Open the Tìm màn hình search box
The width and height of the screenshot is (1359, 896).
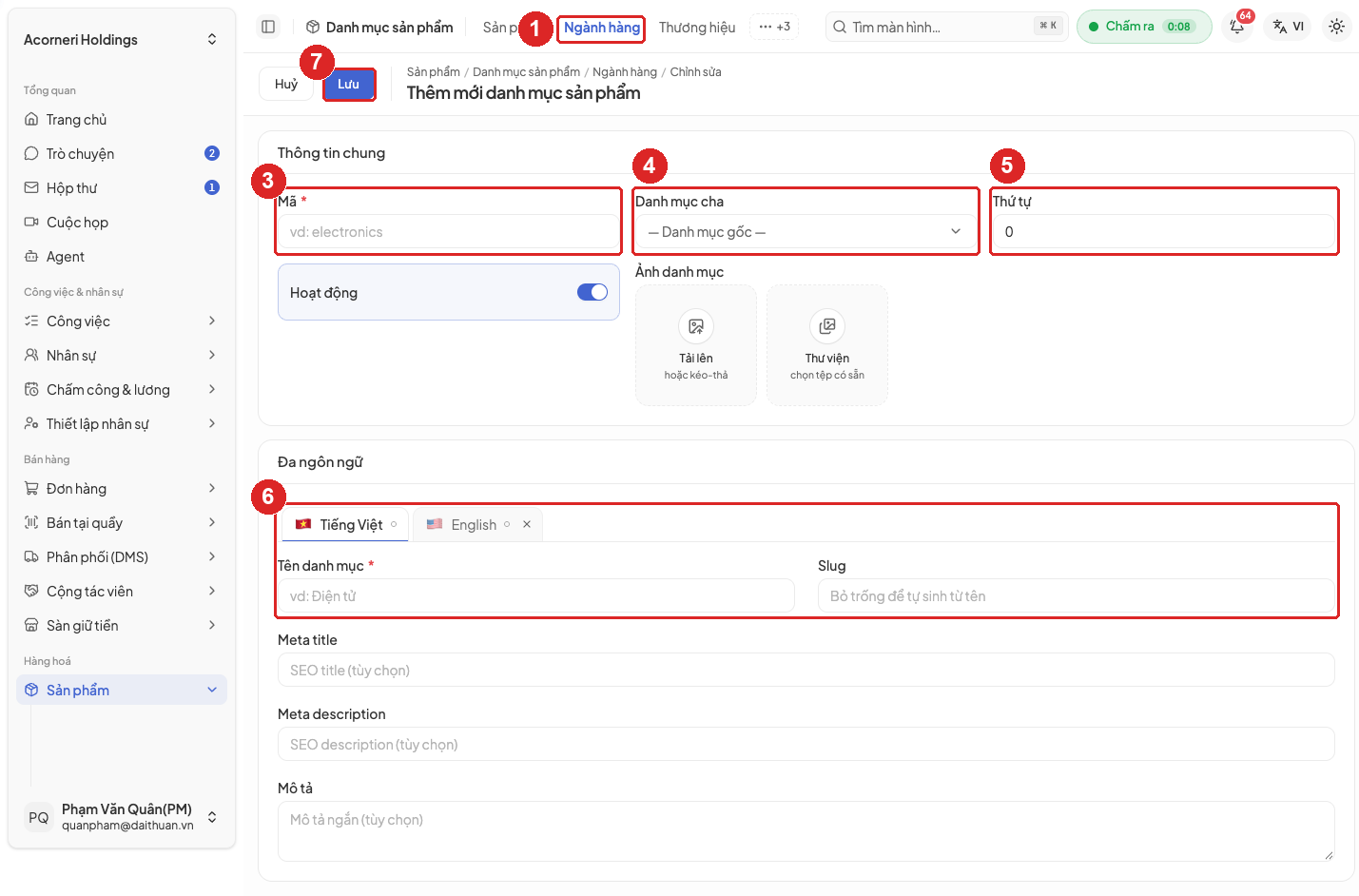(x=947, y=27)
